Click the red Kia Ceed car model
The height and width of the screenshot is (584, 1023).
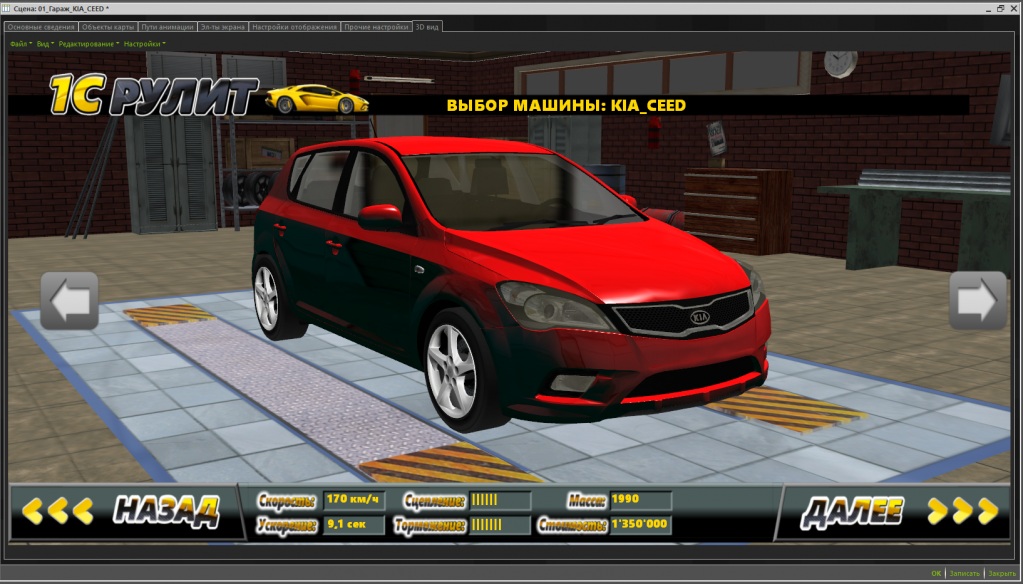tap(512, 284)
